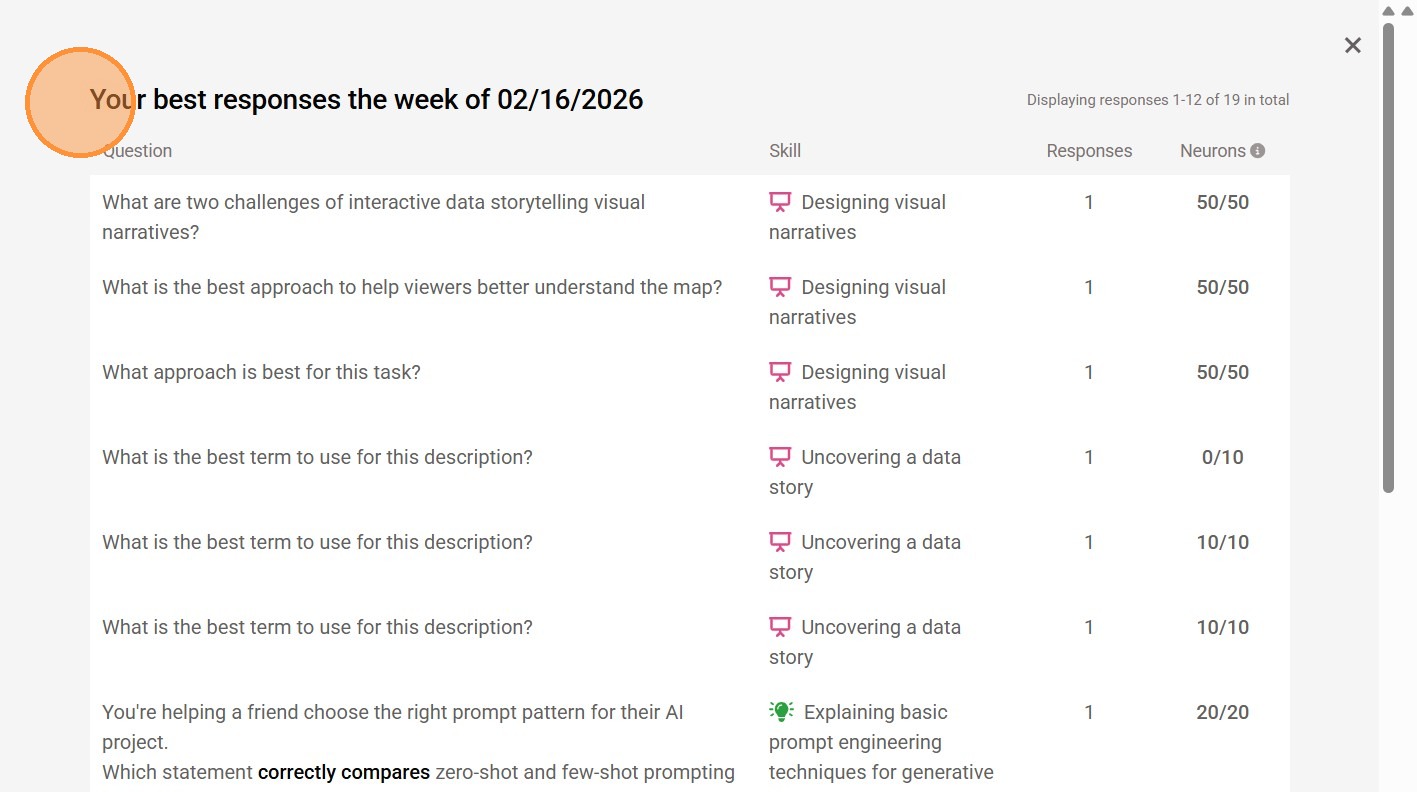Click the green lightbulb prompt engineering icon
The height and width of the screenshot is (792, 1417).
pos(781,711)
